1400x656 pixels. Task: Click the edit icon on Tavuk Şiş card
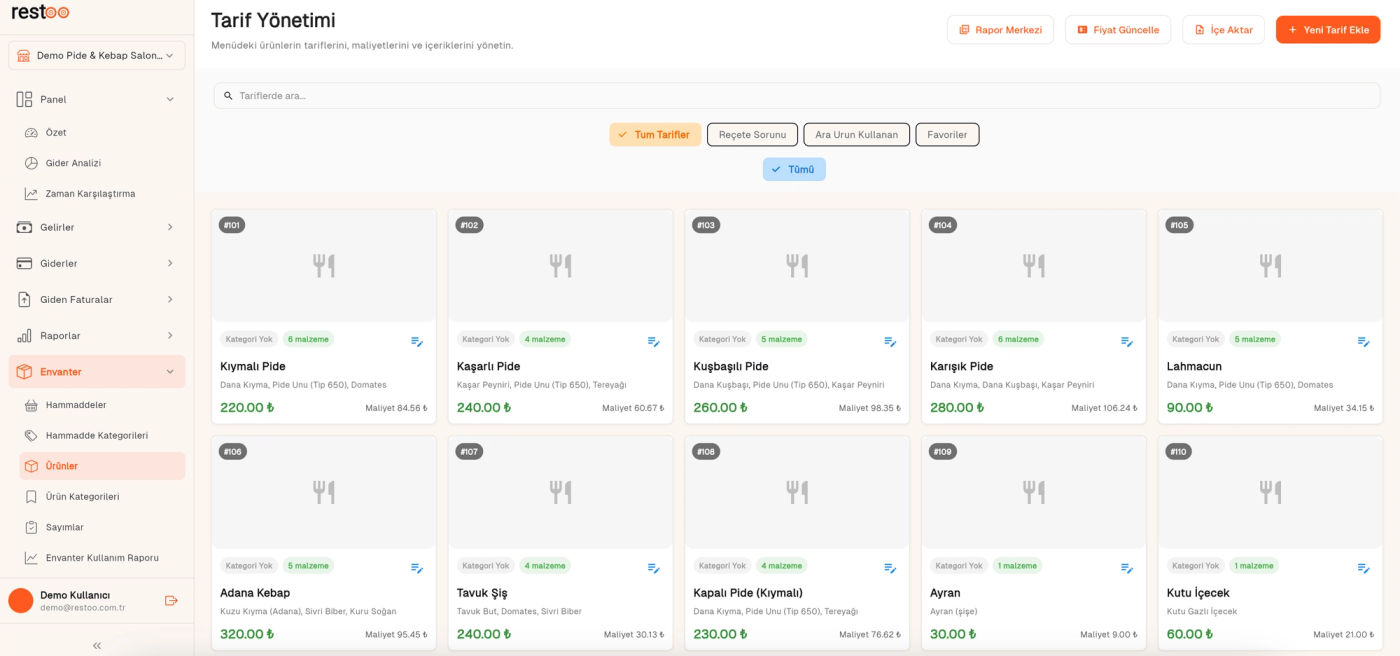coord(654,568)
